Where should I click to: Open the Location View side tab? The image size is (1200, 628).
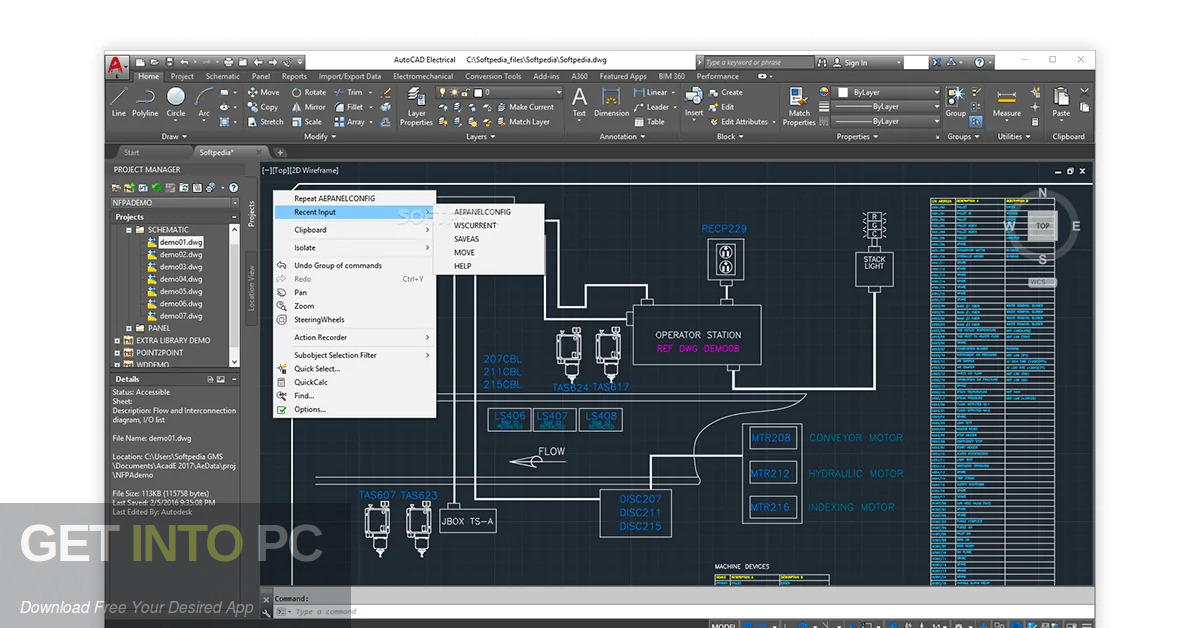pos(251,288)
